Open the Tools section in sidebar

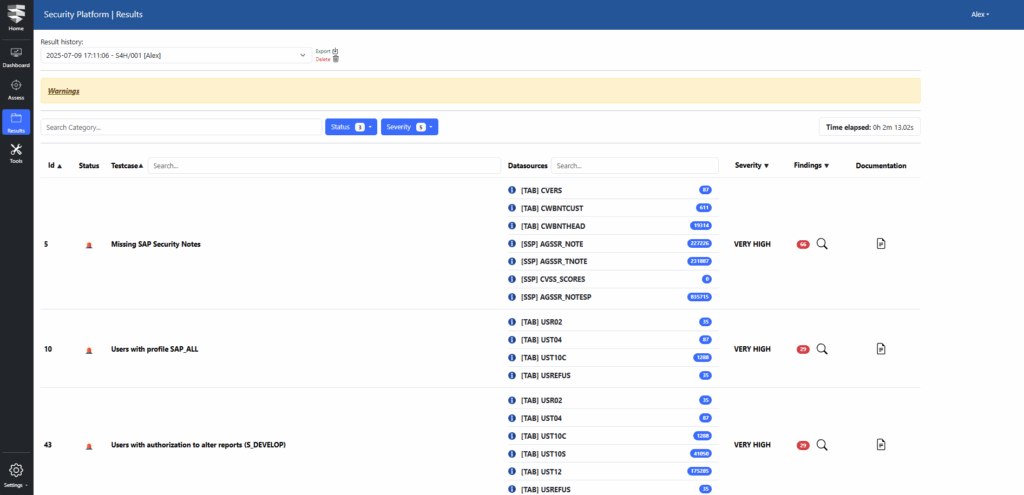(16, 153)
